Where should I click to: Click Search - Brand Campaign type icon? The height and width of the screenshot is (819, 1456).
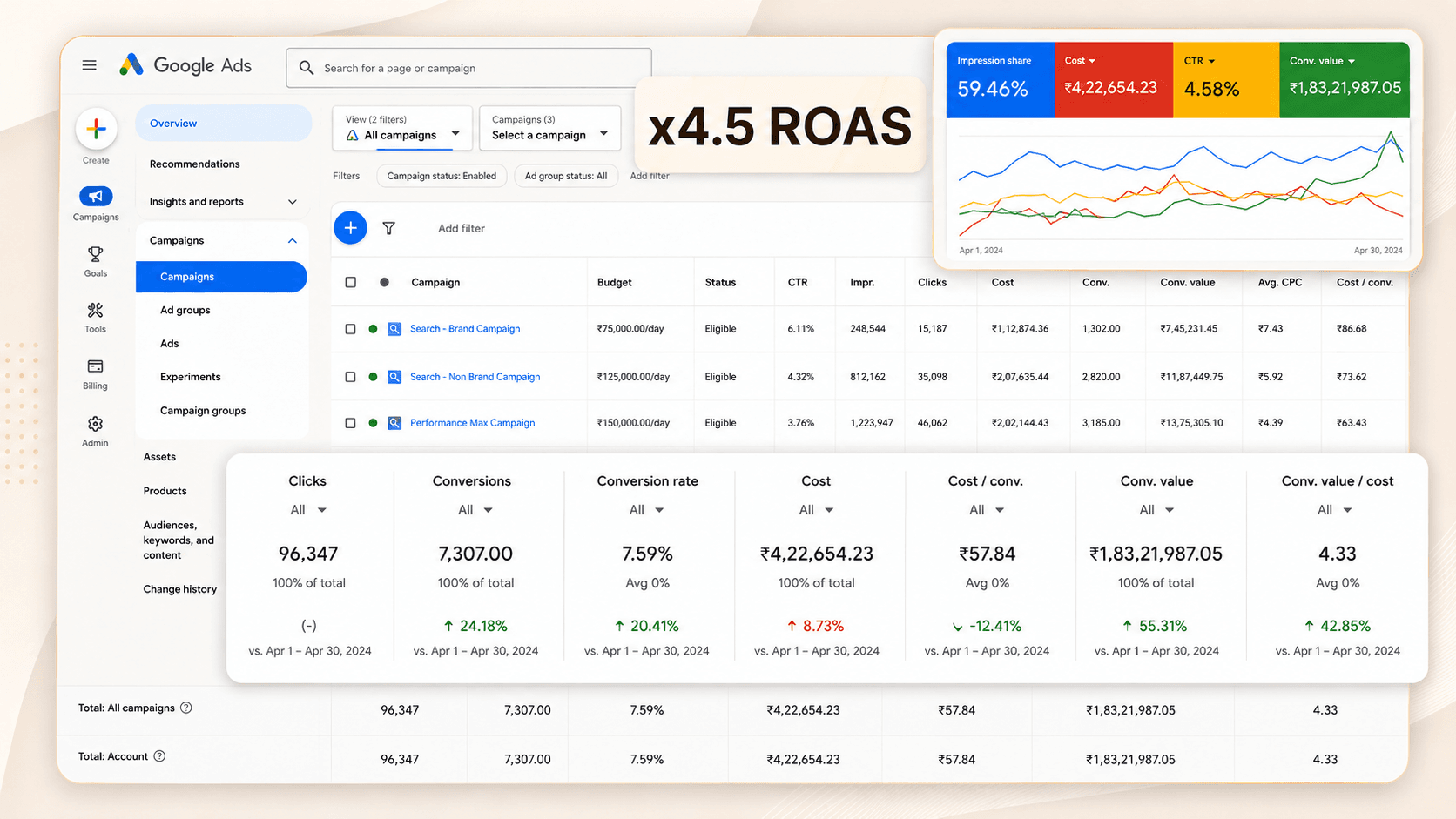point(394,329)
